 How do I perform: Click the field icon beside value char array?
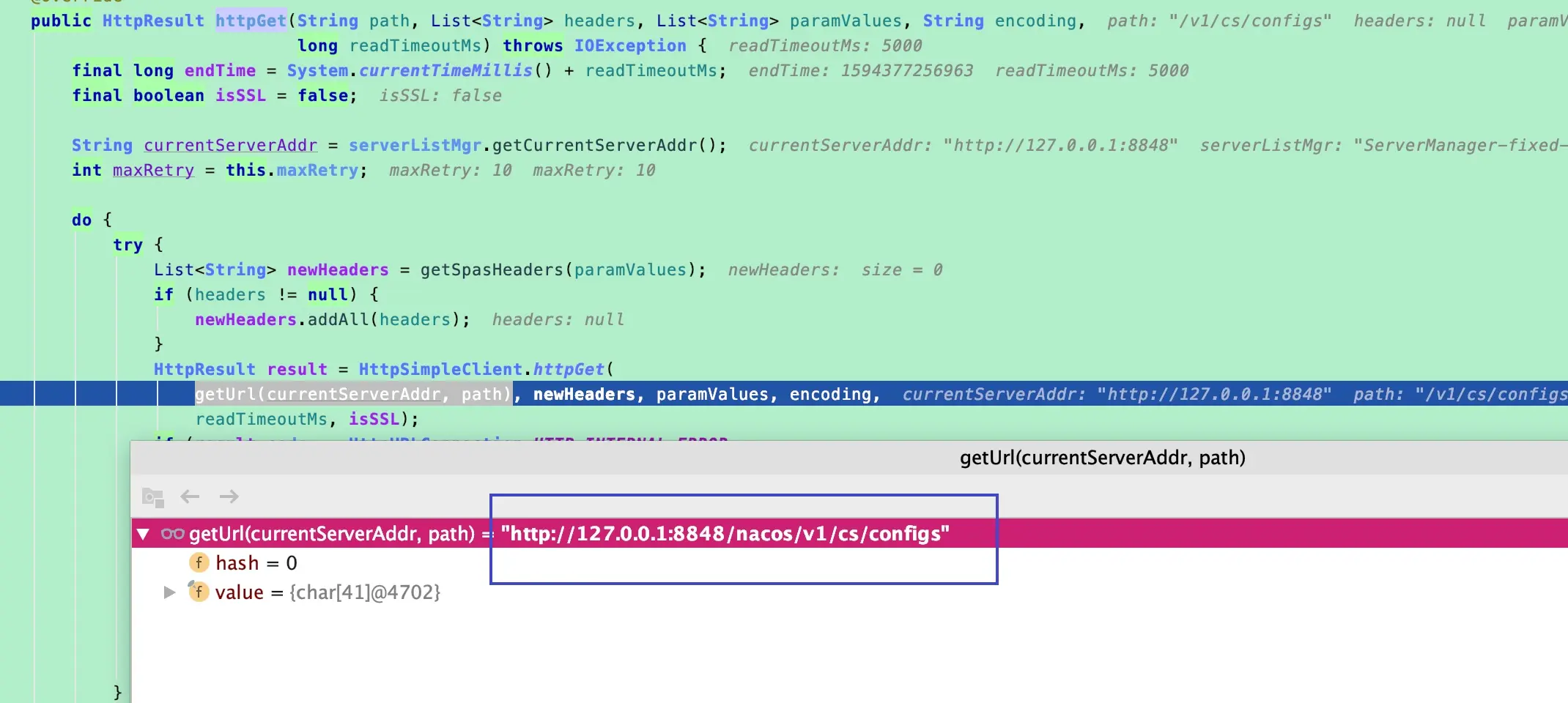[x=198, y=591]
